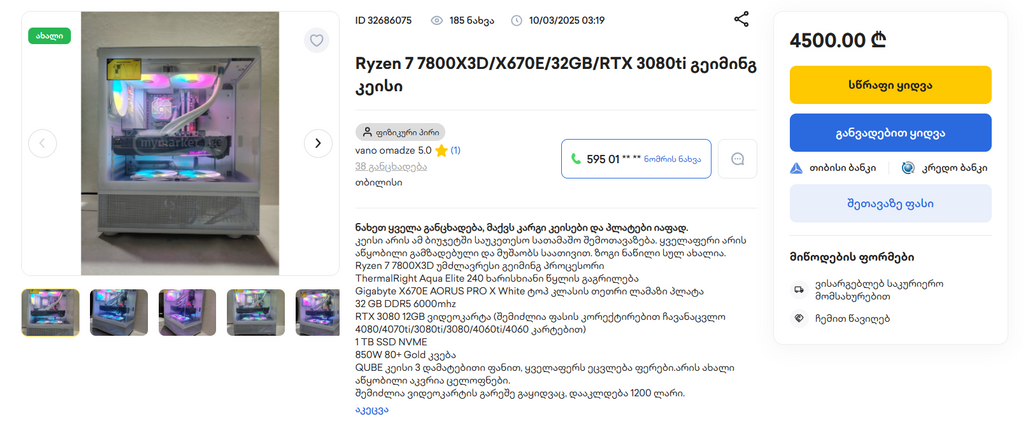Click the თიბისი ბანკი logo icon
Viewport: 1024px width, 422px height.
[795, 168]
